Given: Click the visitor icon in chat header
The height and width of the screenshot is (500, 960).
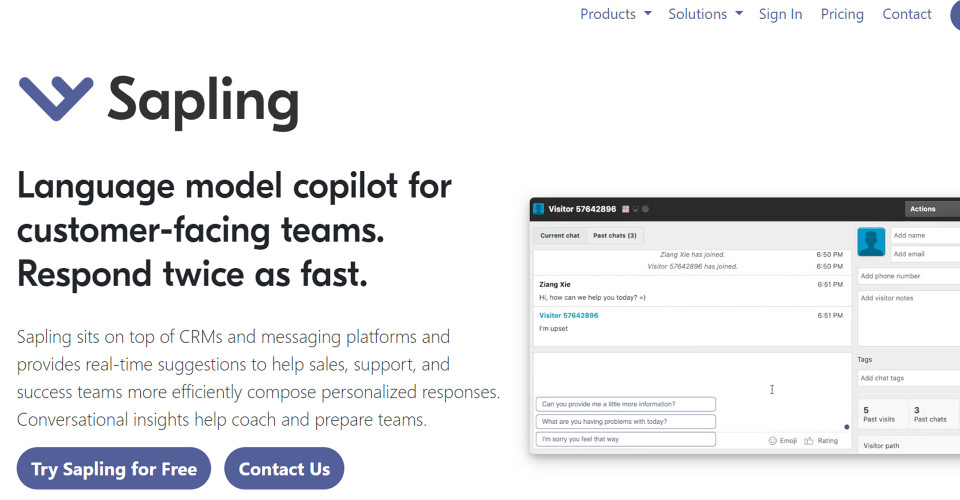Looking at the screenshot, I should pyautogui.click(x=539, y=209).
